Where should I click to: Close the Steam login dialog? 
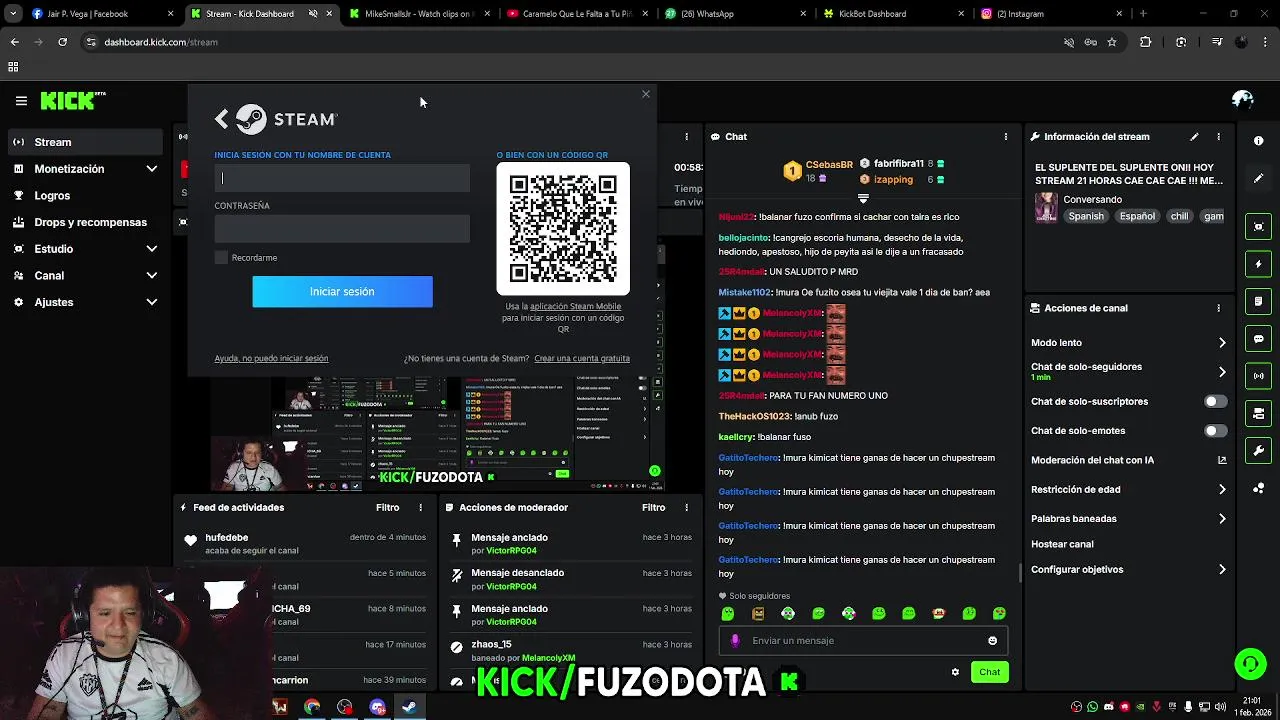click(646, 94)
